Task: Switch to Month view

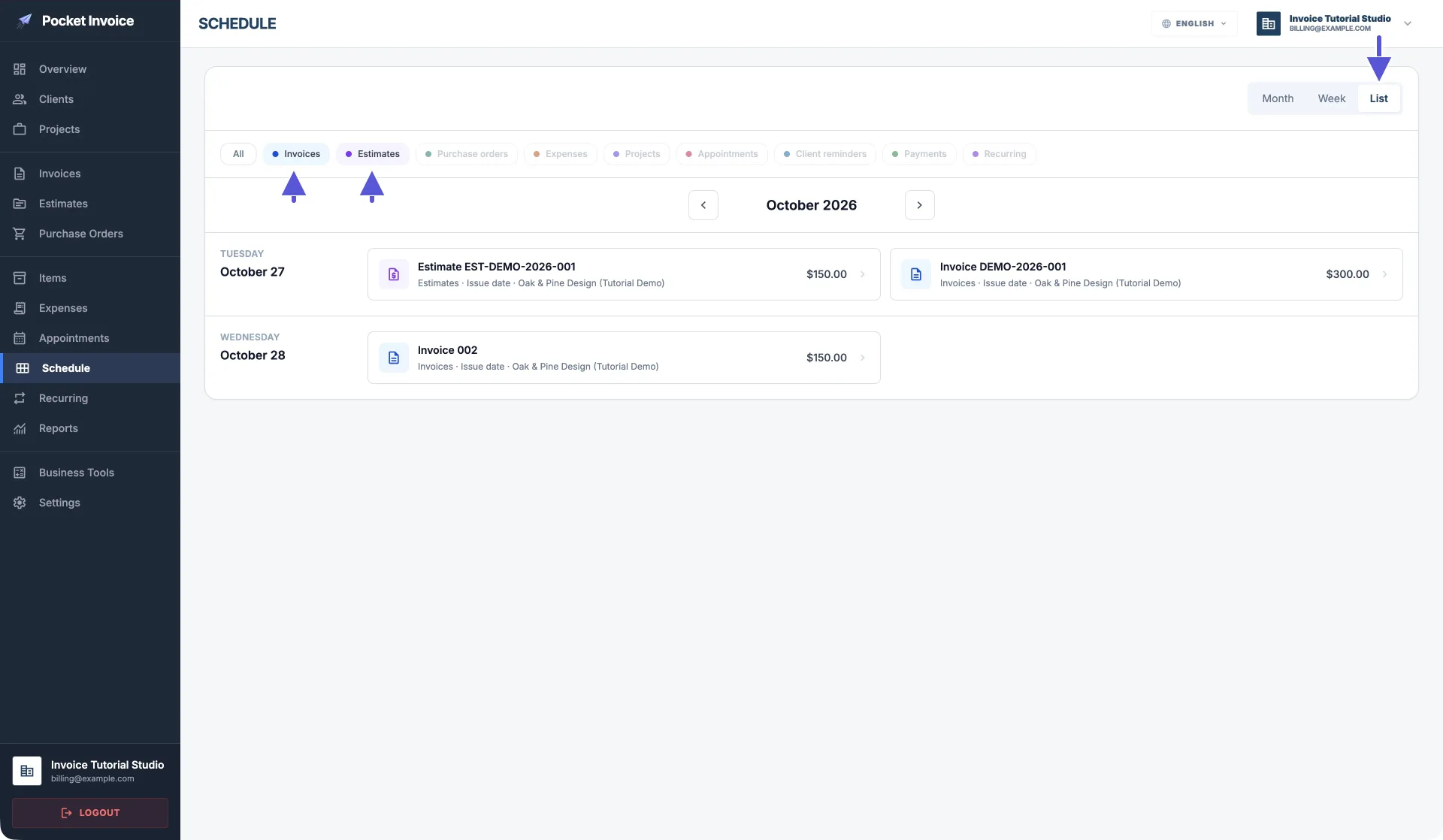Action: point(1278,98)
